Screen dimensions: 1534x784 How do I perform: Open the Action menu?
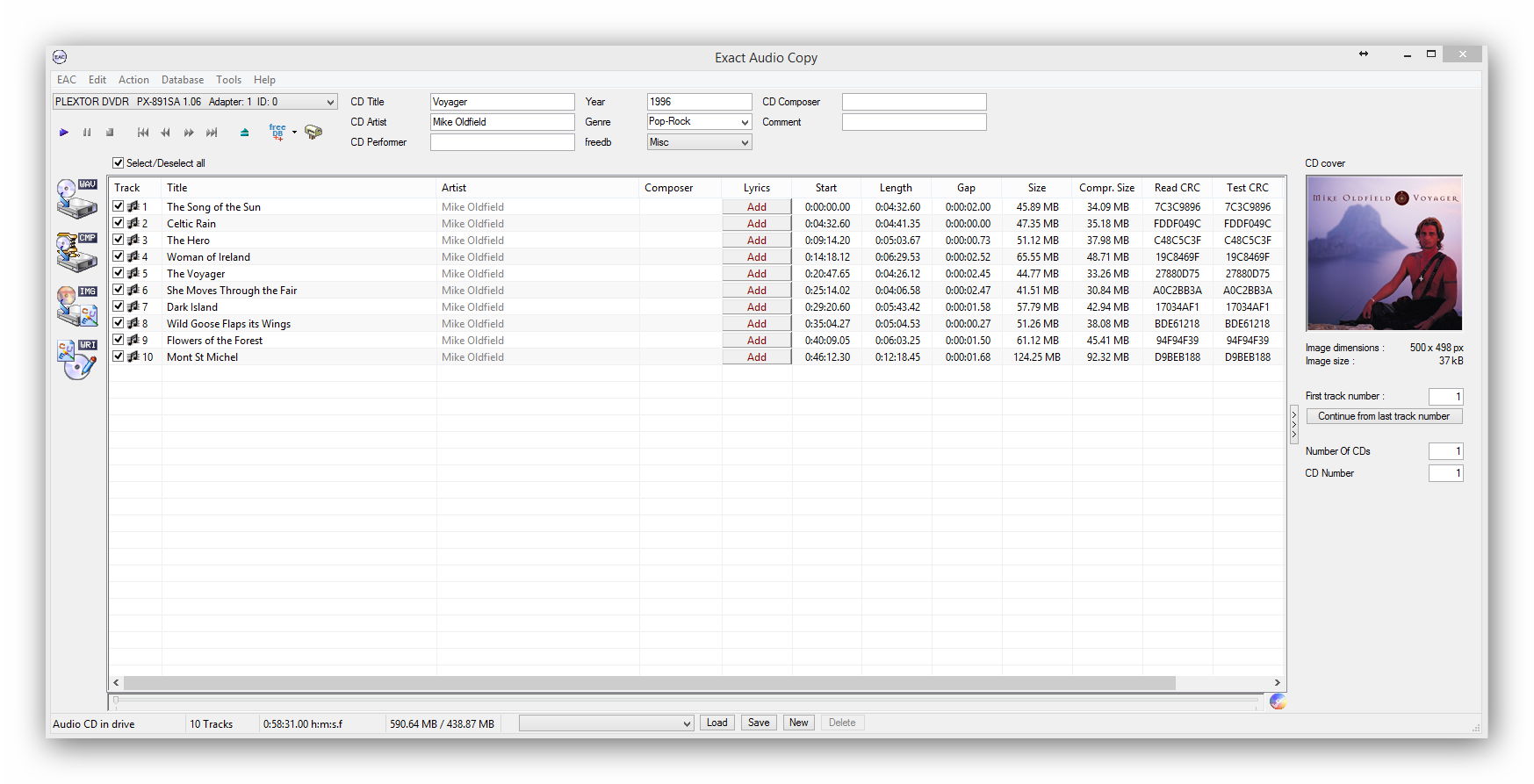133,80
